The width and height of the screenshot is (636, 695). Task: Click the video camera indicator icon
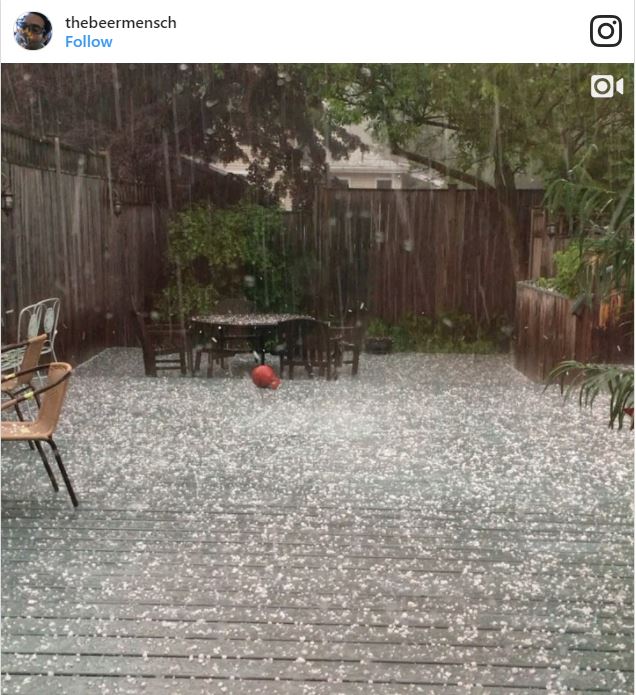point(607,86)
